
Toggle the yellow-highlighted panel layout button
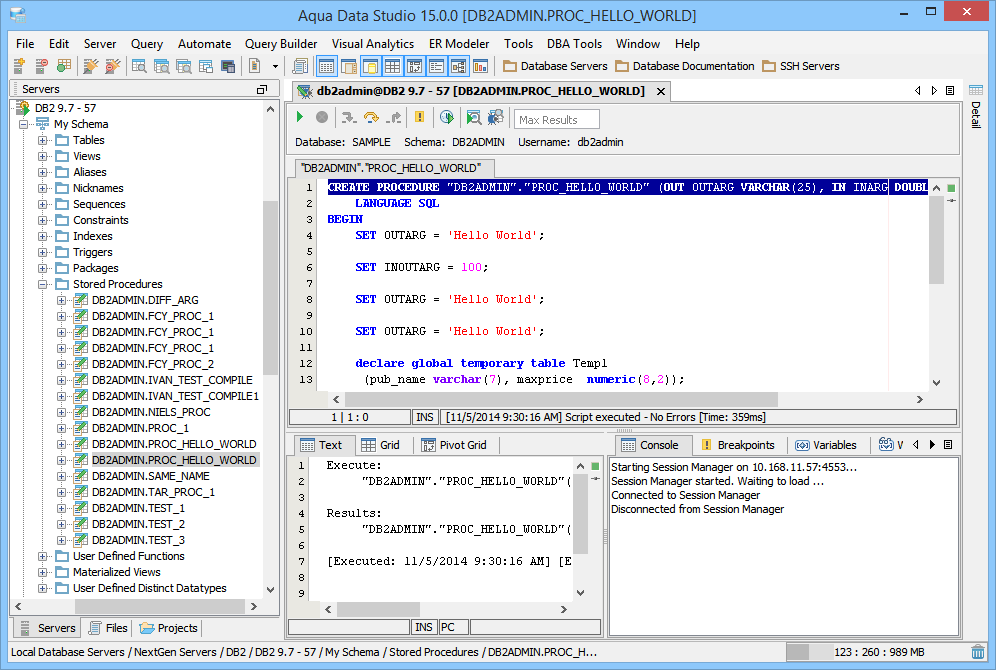pos(370,66)
